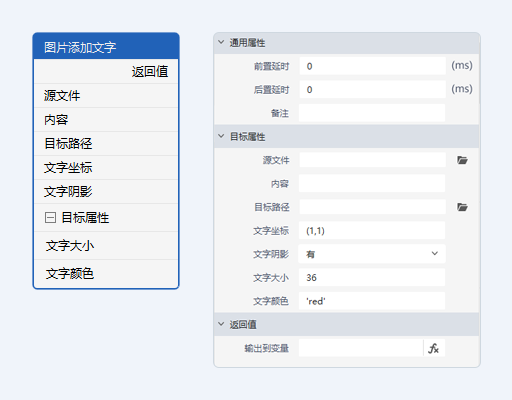The image size is (512, 400).
Task: Click the 文字坐标 row in node
Action: [106, 168]
